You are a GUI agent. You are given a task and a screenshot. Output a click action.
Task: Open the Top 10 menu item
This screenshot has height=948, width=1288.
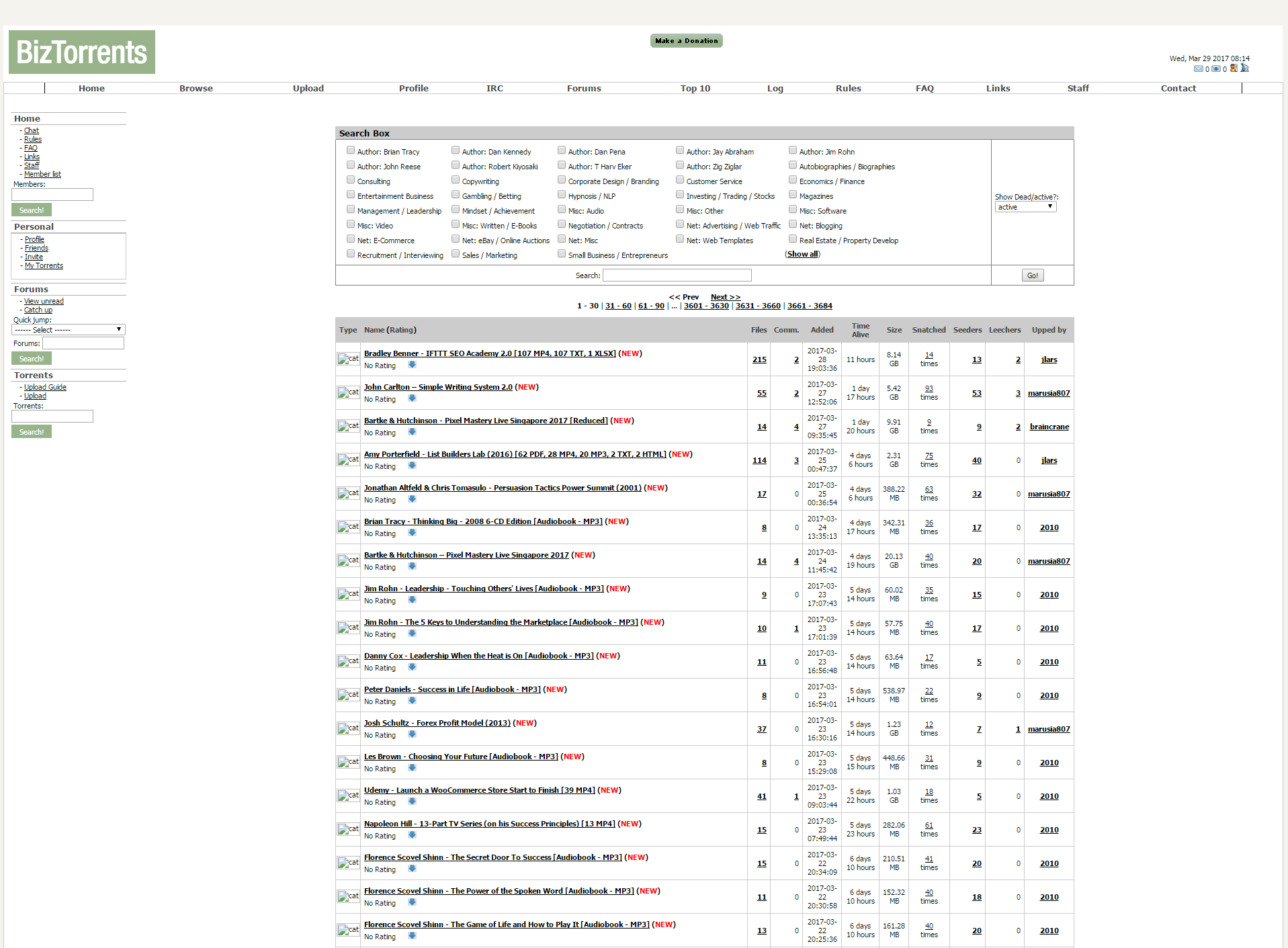695,88
